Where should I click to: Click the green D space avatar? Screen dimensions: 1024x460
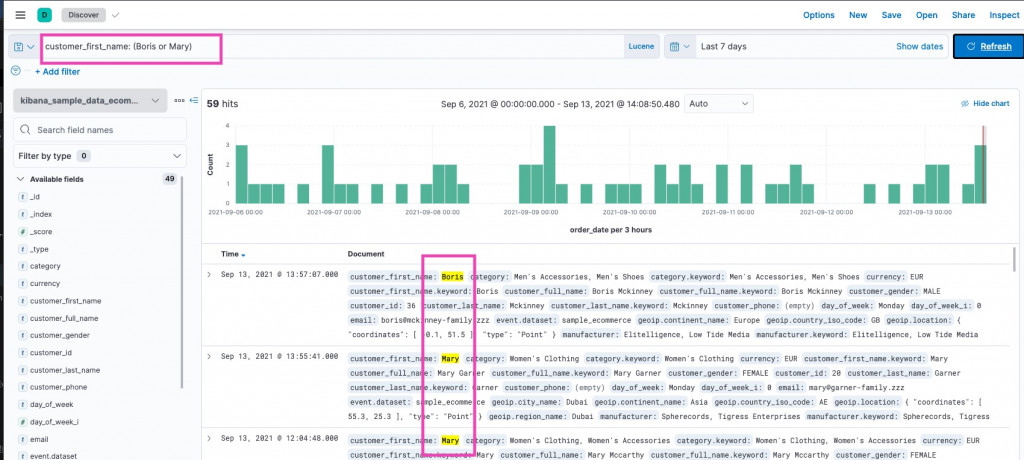(45, 15)
